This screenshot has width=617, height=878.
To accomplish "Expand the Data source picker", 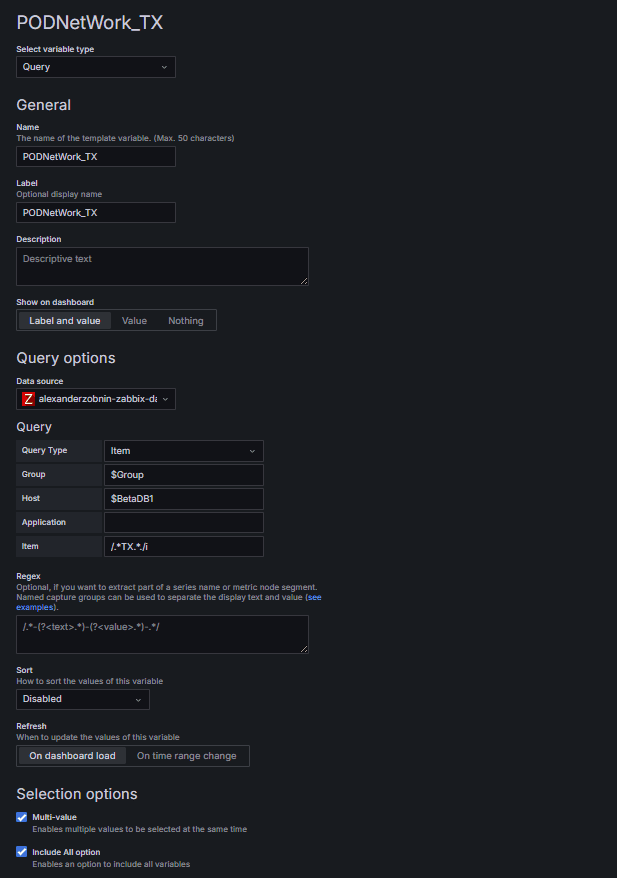I will point(97,398).
